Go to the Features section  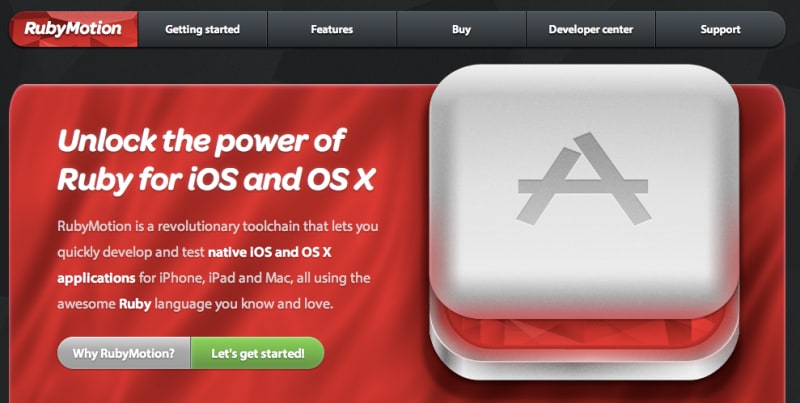click(332, 30)
